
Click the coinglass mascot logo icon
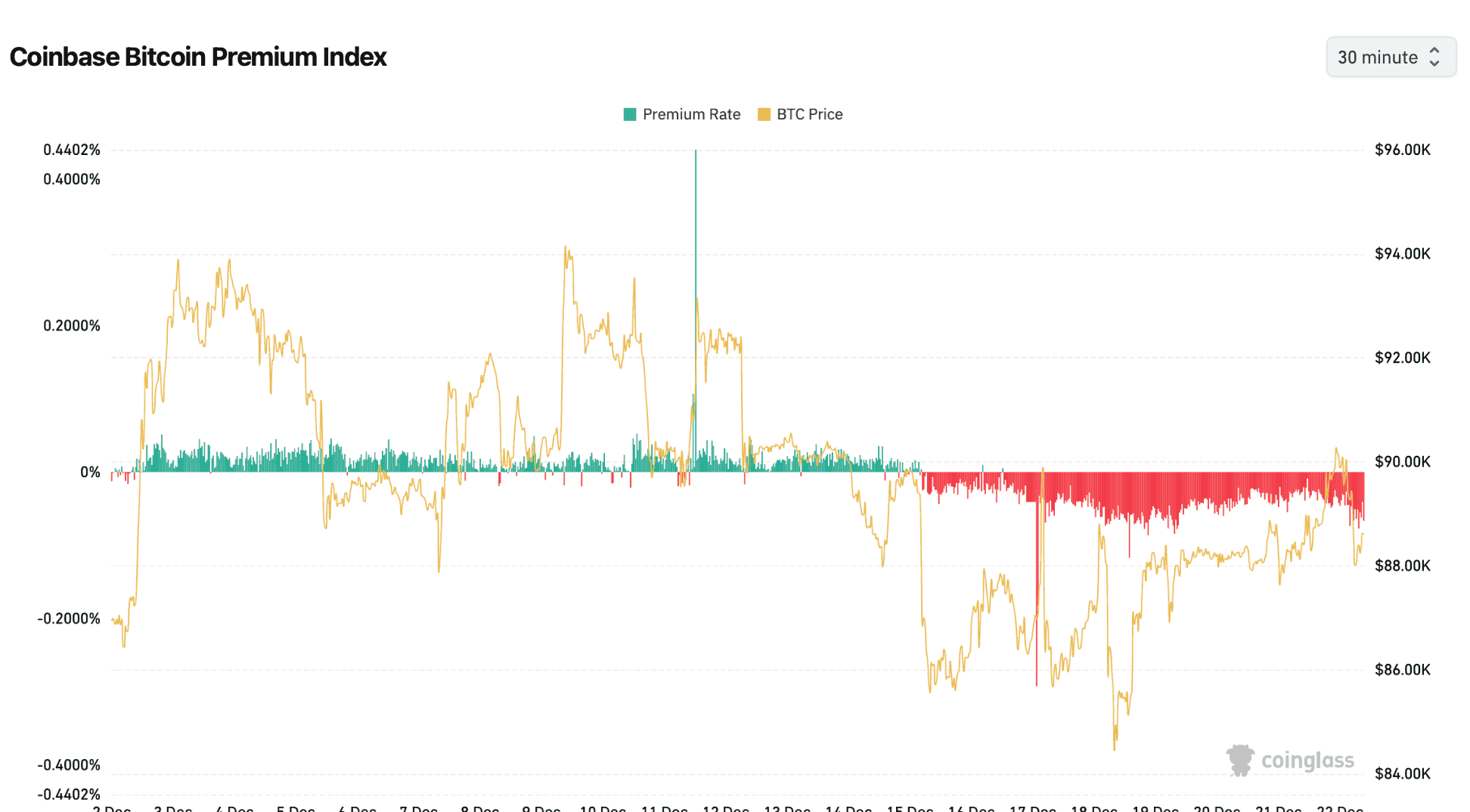tap(1240, 760)
